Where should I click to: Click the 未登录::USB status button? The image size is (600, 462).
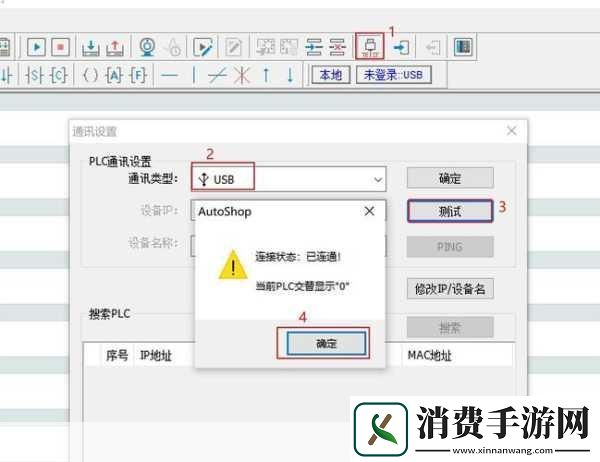pyautogui.click(x=394, y=75)
